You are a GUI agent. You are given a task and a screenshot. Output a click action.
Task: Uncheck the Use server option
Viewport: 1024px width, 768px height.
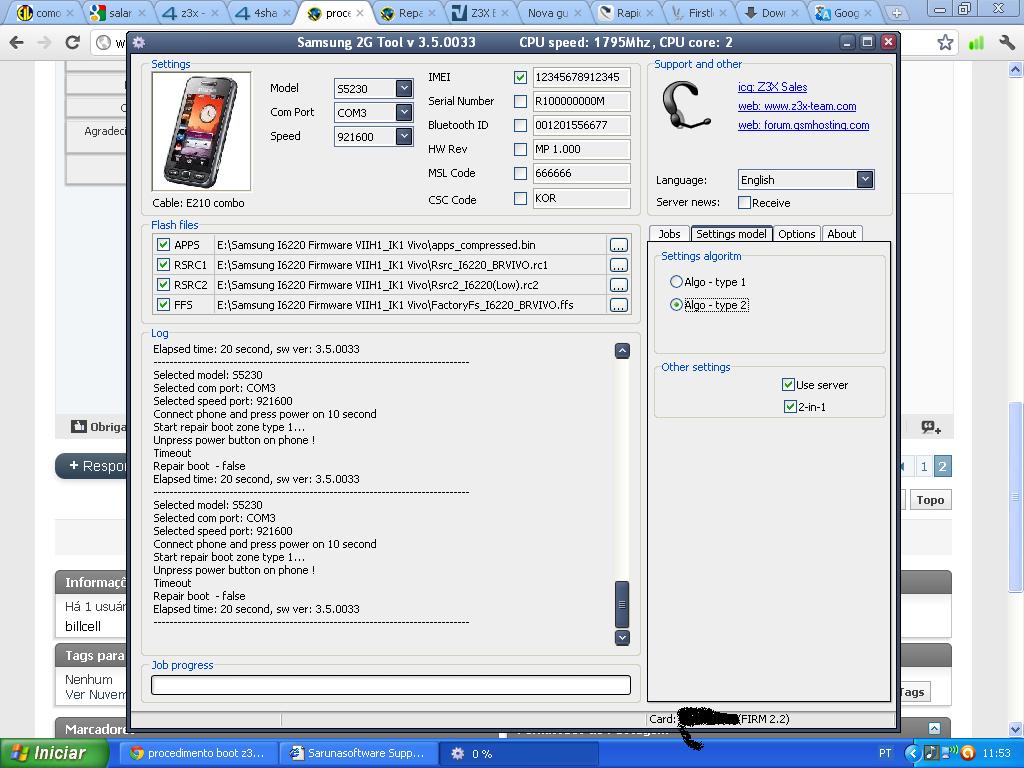pos(788,385)
